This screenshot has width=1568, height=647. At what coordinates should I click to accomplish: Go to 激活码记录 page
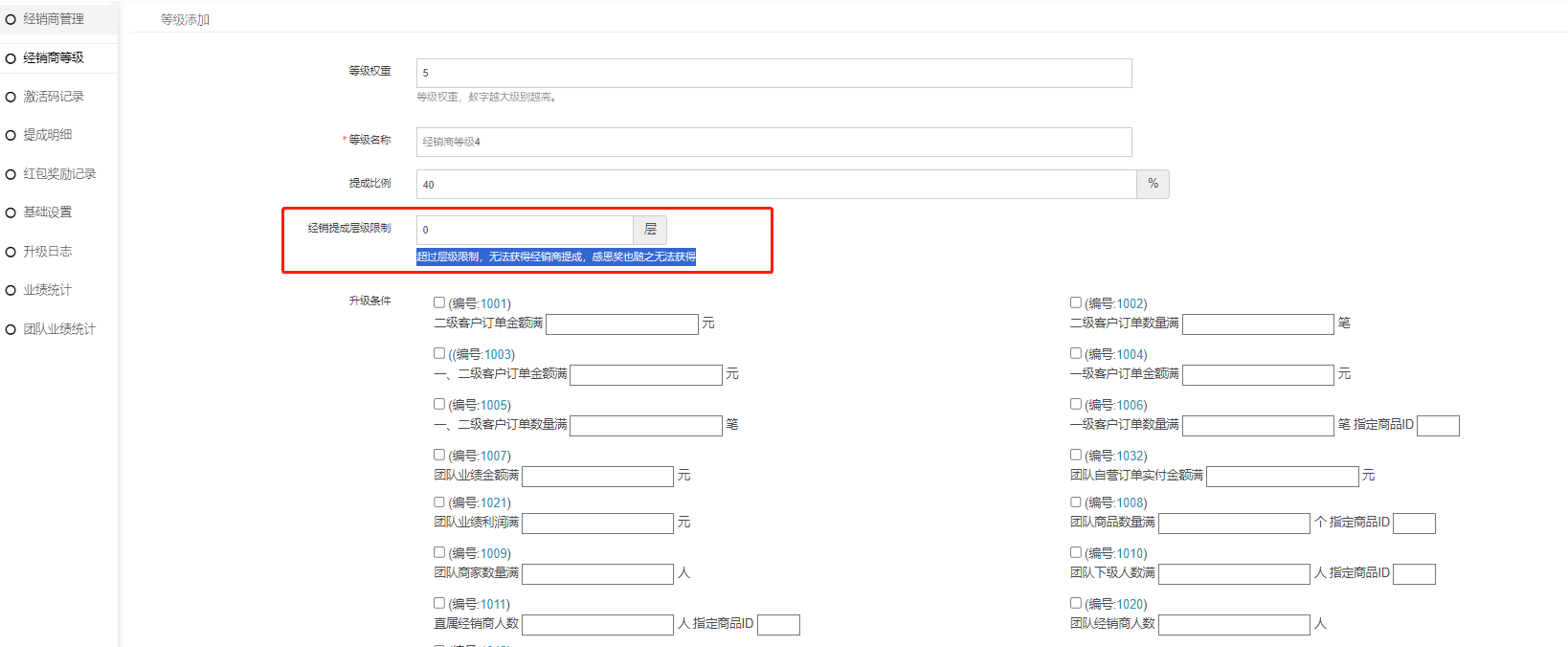click(x=53, y=97)
